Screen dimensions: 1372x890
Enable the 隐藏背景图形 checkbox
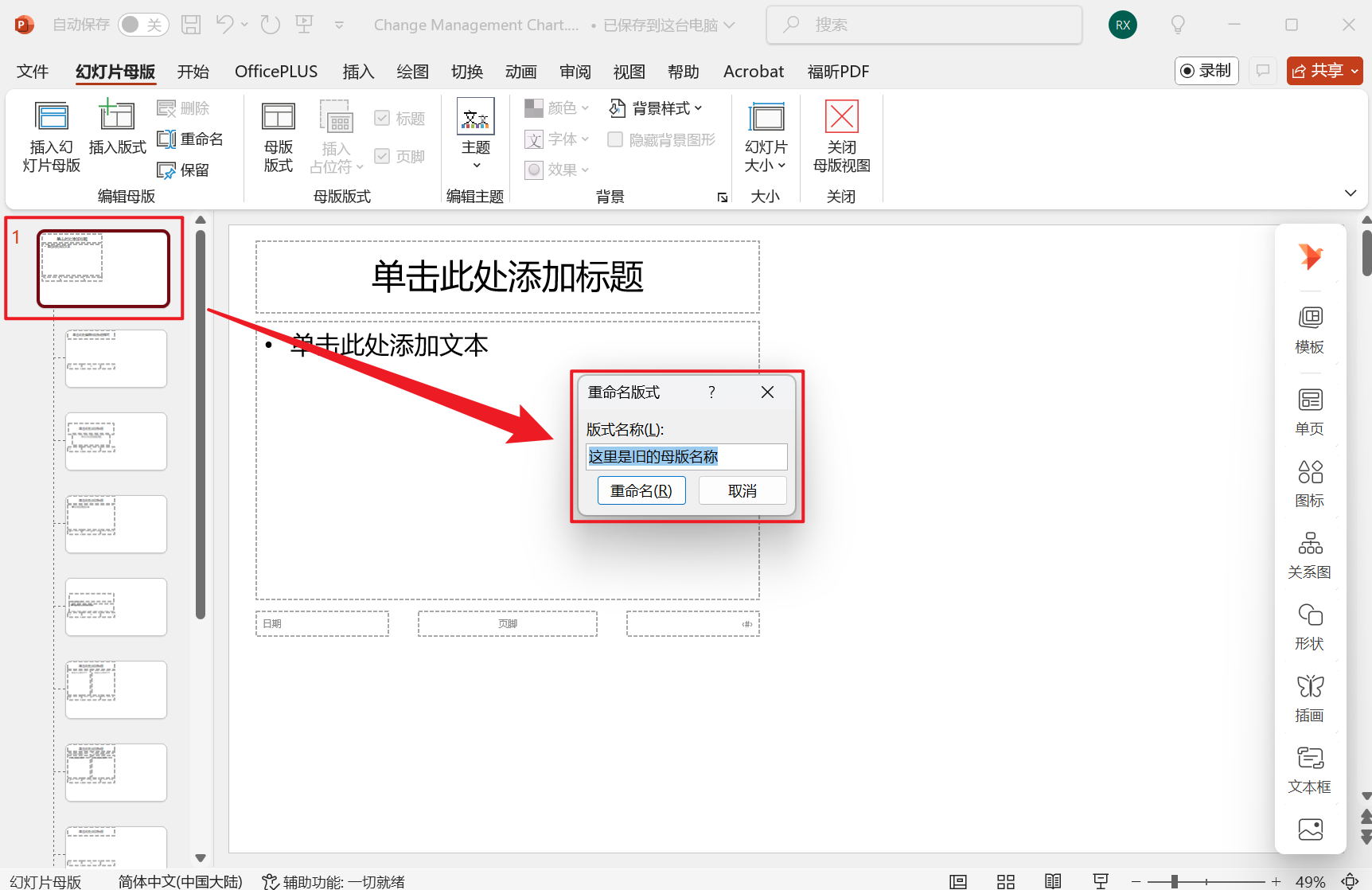614,139
